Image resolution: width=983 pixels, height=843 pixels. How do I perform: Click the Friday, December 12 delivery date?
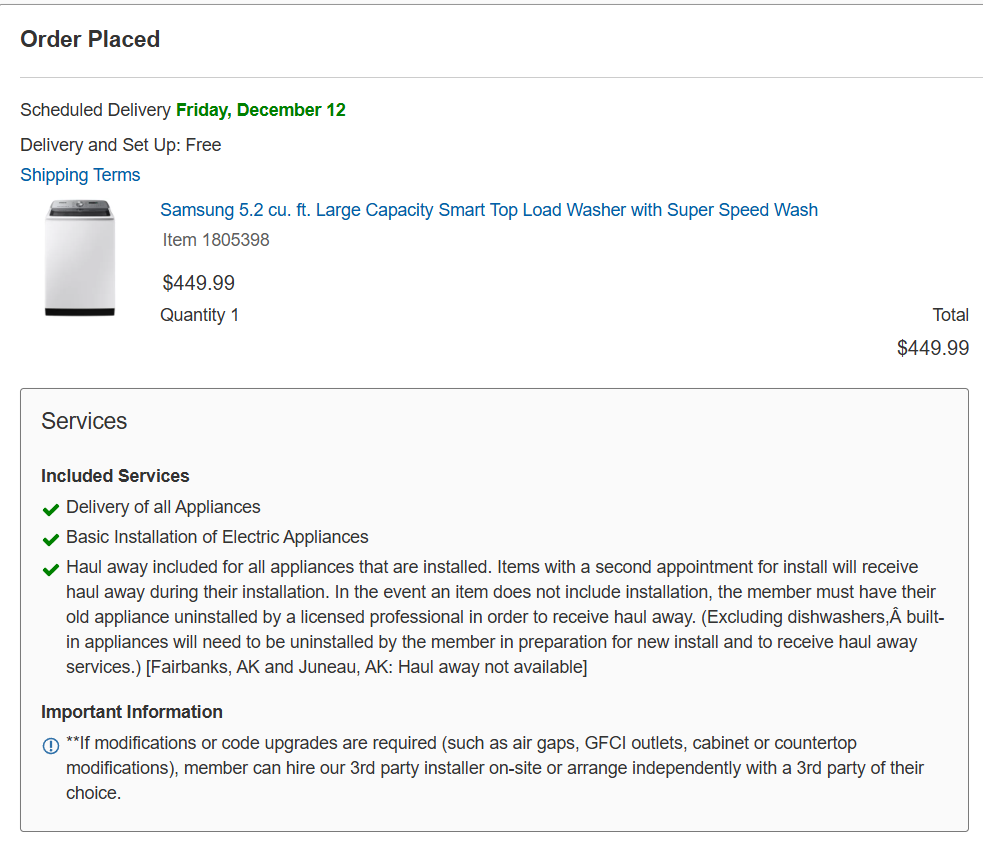(x=261, y=110)
